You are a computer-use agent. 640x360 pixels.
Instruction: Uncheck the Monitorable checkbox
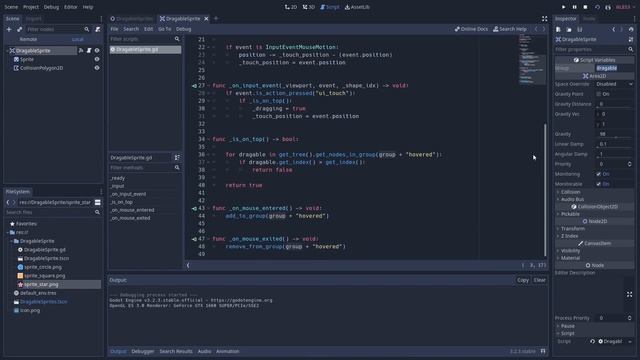(x=599, y=184)
